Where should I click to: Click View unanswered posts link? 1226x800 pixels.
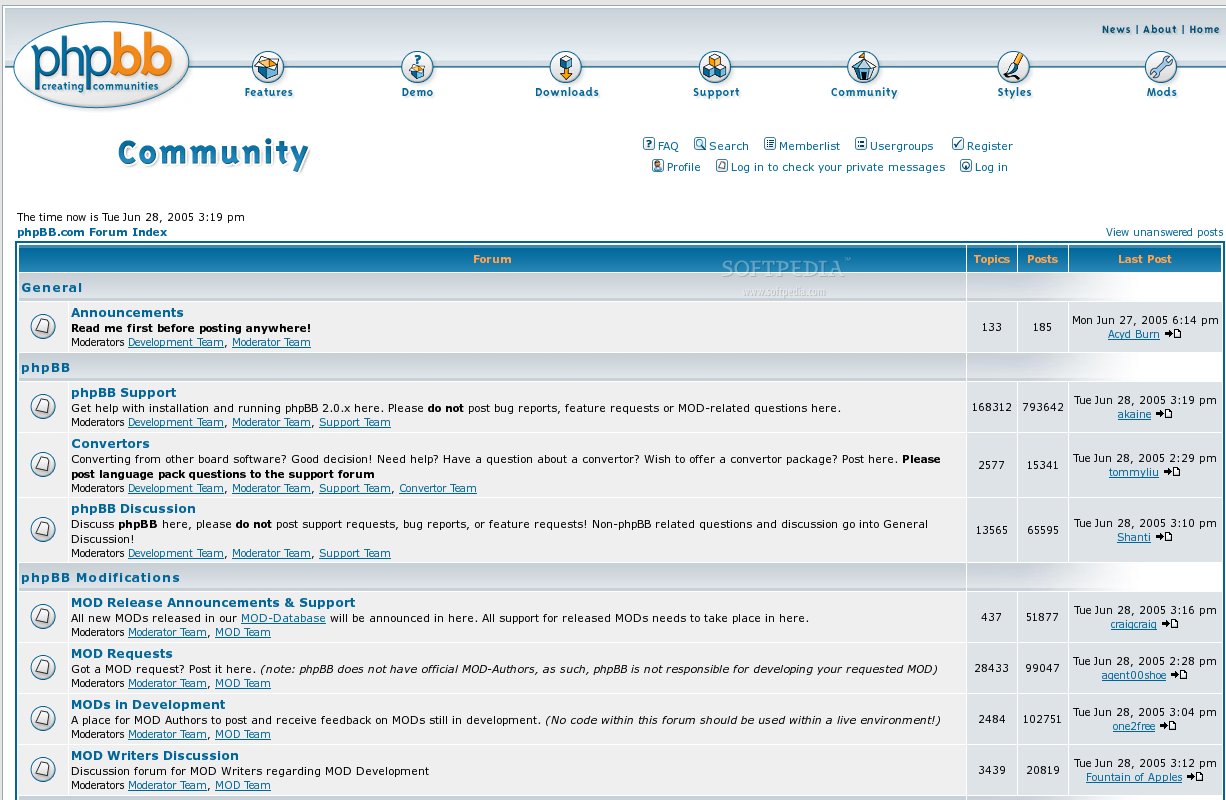pos(1164,232)
